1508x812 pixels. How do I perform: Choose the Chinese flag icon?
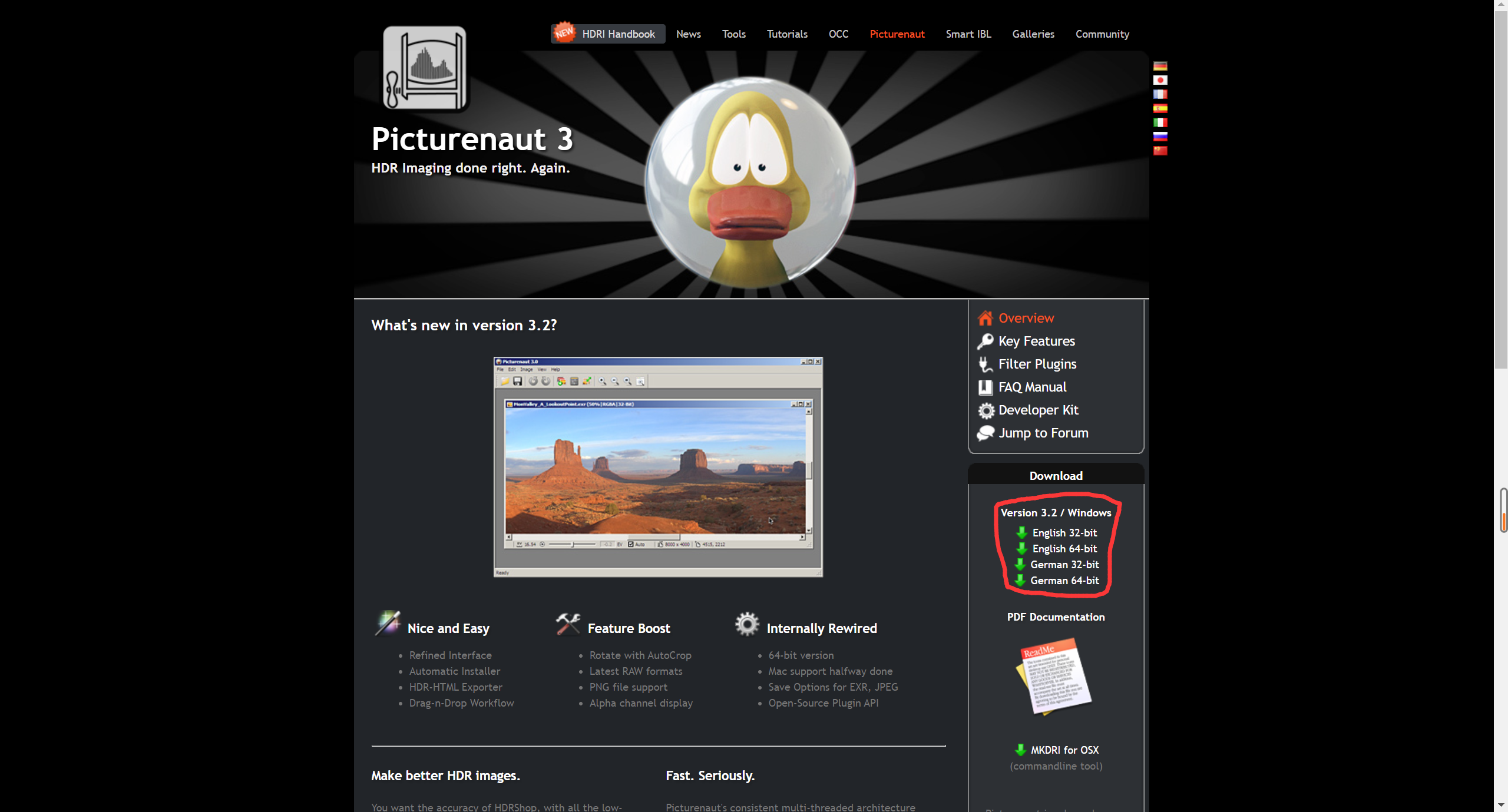[1160, 151]
